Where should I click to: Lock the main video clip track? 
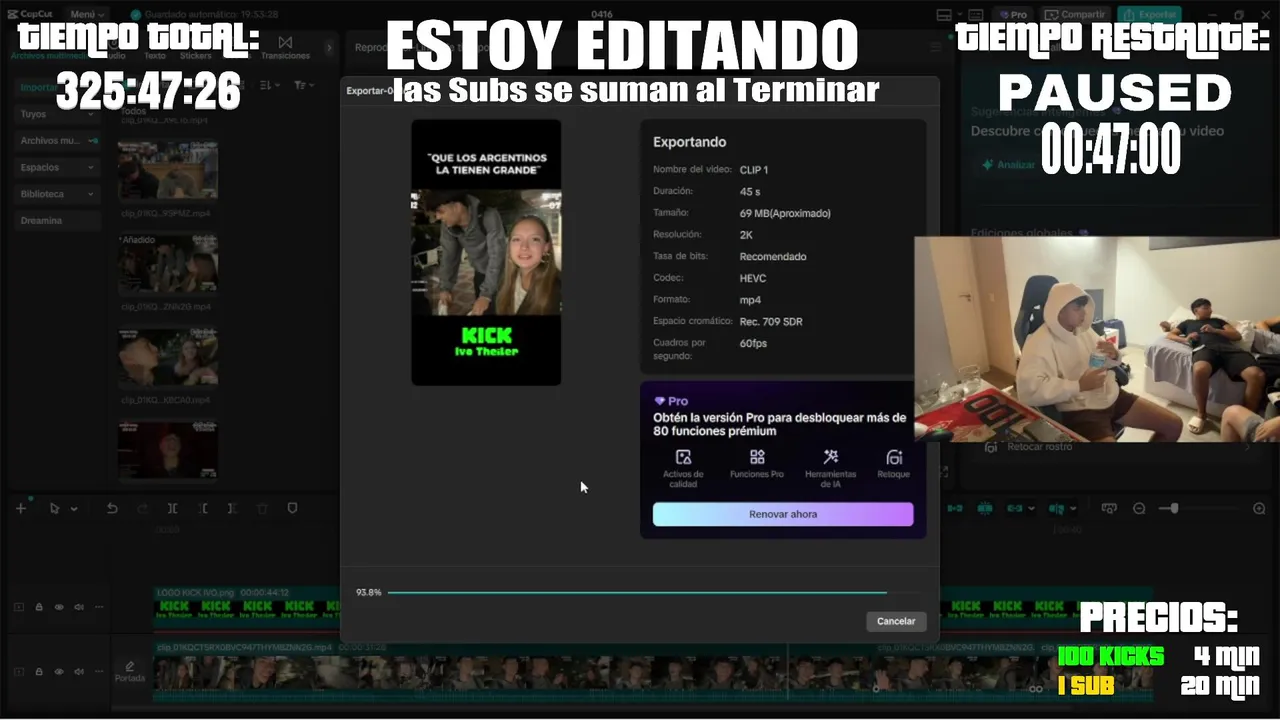pyautogui.click(x=39, y=671)
